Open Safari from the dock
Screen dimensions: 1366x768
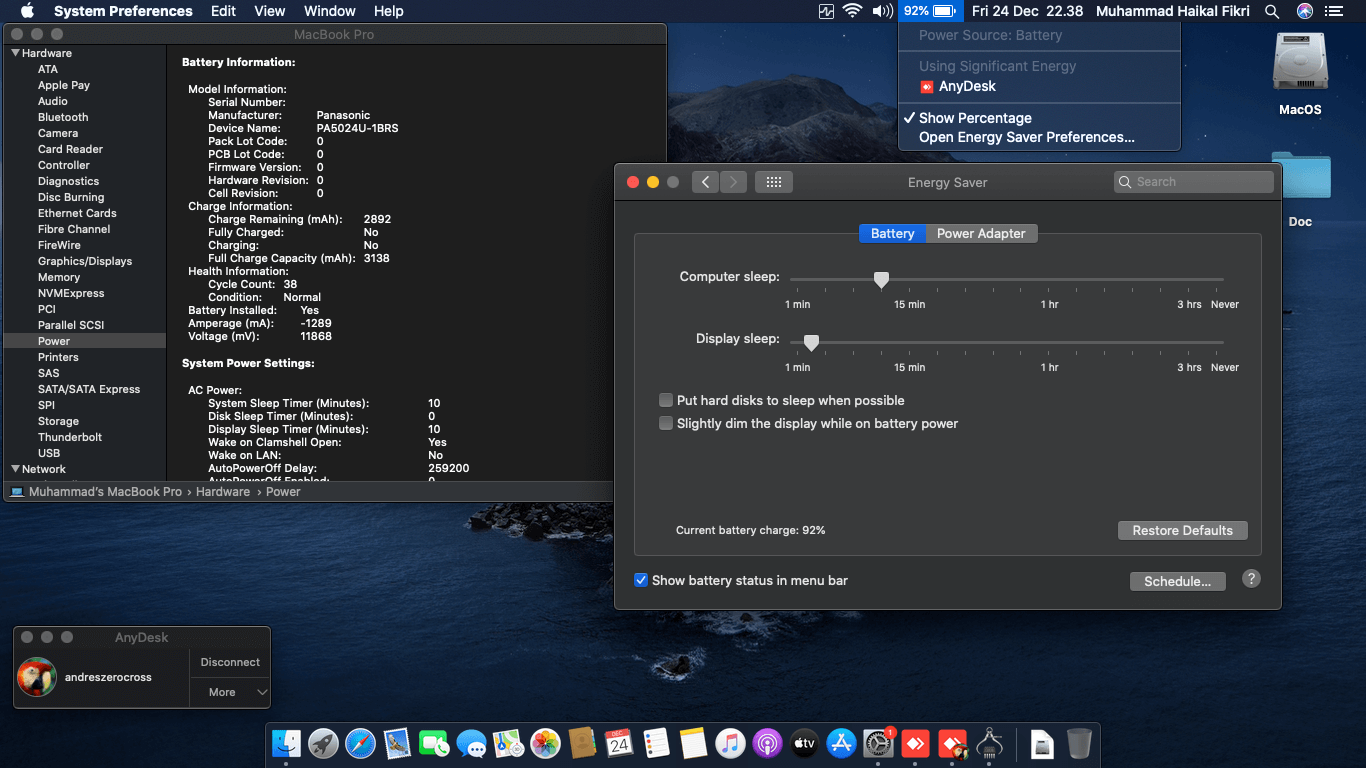360,743
